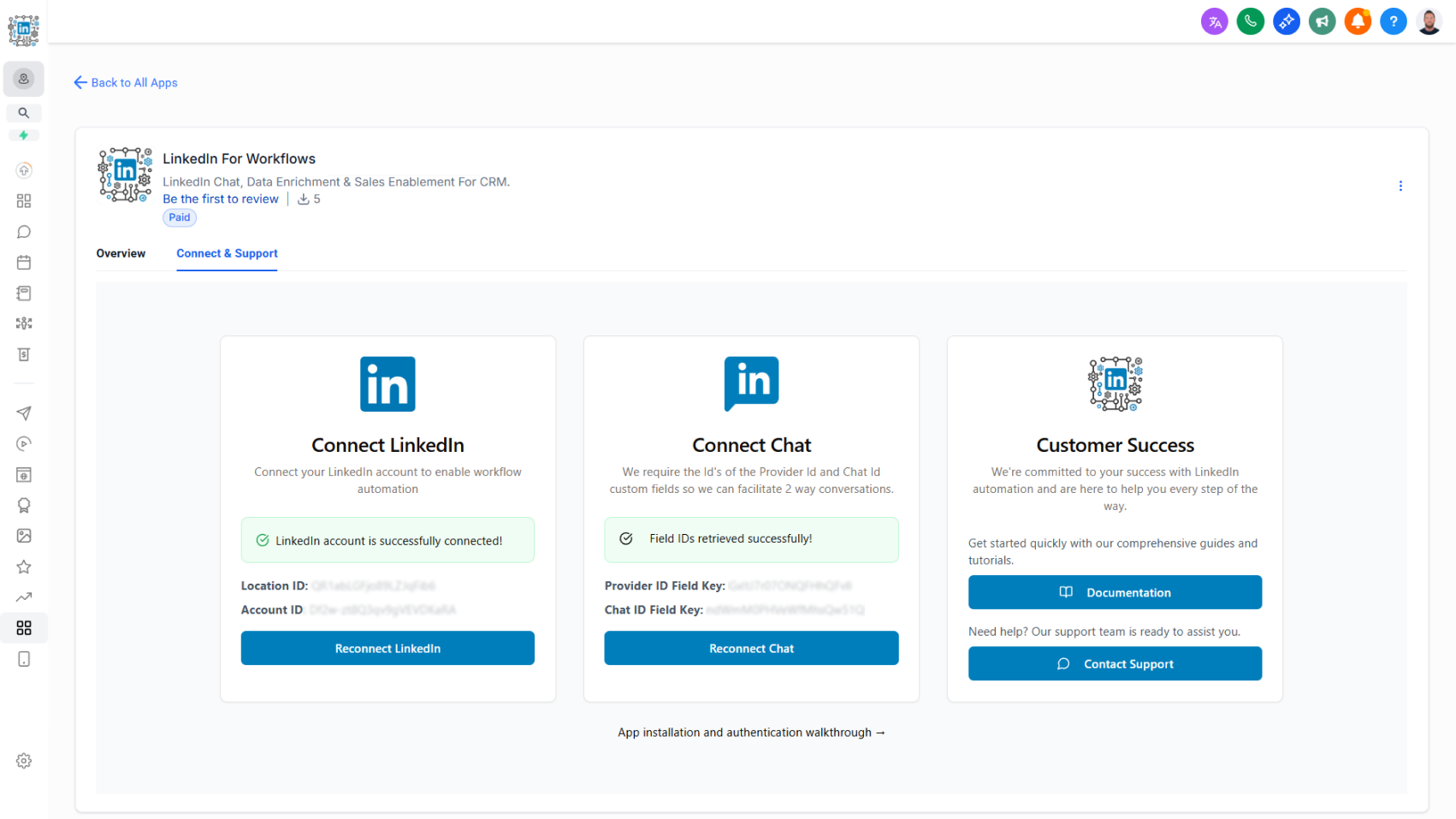
Task: Open the Marketing paper-plane icon in the sidebar
Action: [x=24, y=413]
